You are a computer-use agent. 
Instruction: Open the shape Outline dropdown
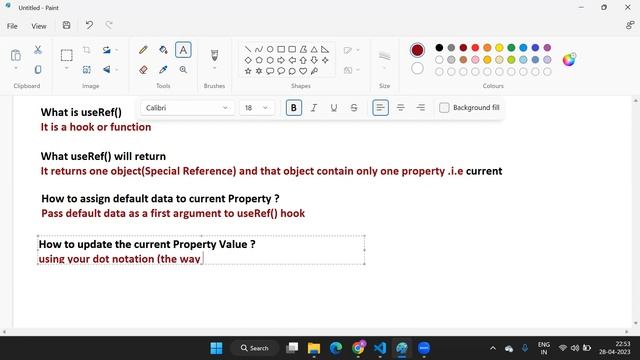tap(351, 50)
